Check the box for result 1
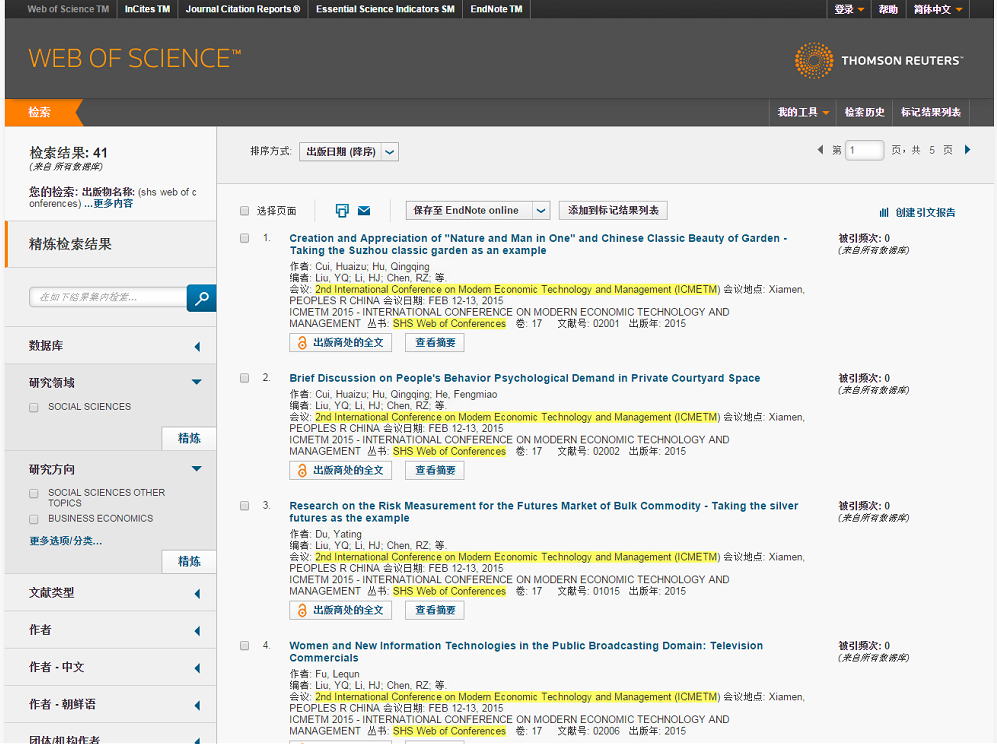The width and height of the screenshot is (997, 744). 244,238
